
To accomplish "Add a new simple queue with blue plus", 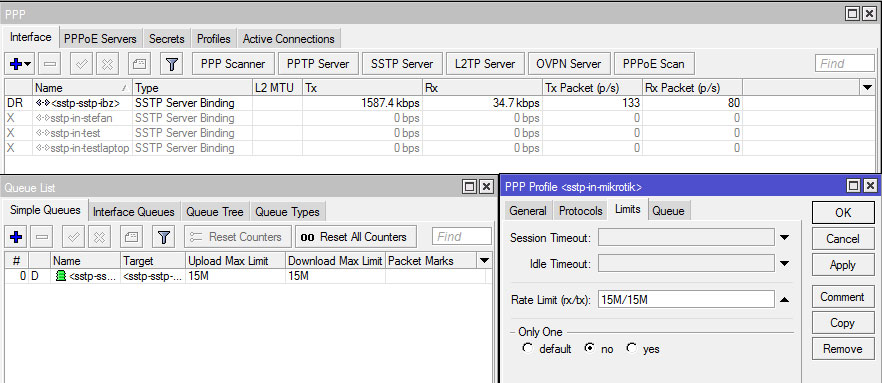I will click(16, 237).
